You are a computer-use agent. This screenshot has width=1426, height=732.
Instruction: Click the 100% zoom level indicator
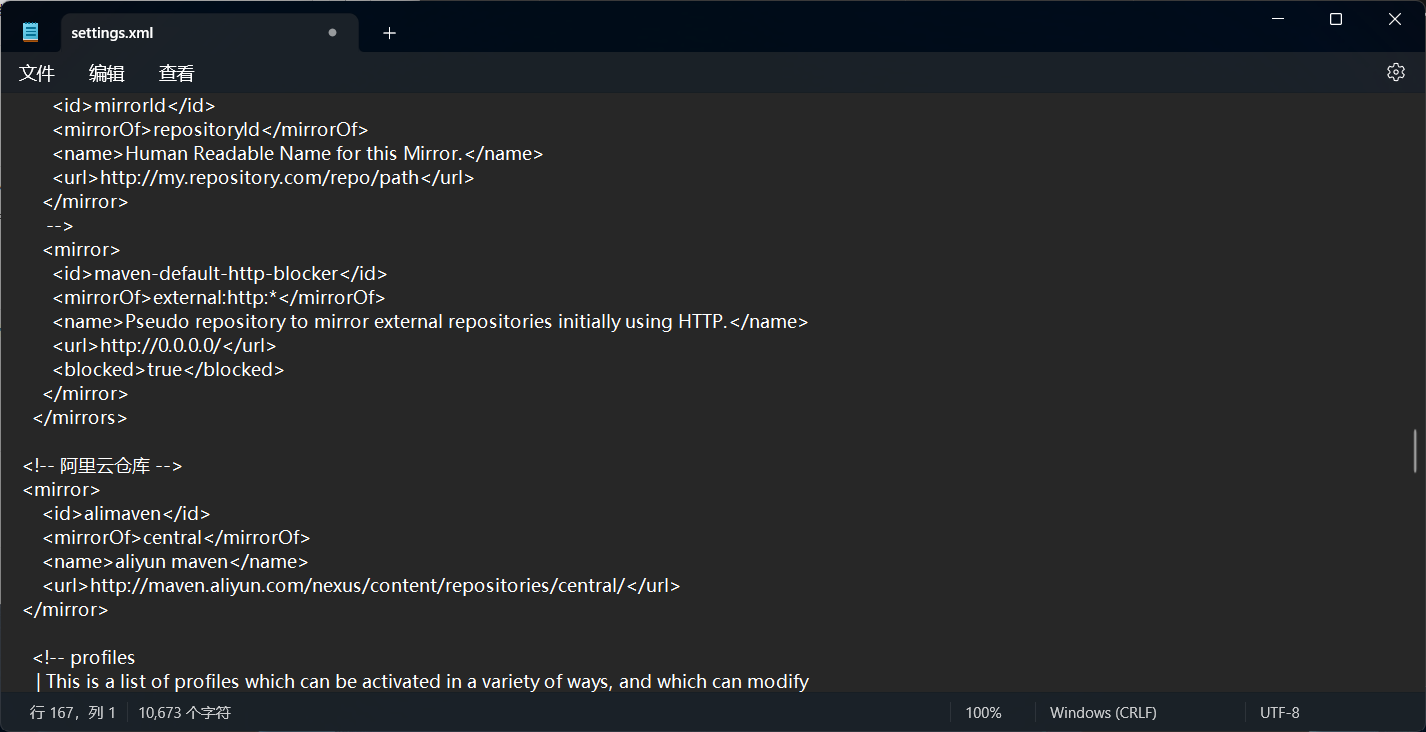[983, 713]
